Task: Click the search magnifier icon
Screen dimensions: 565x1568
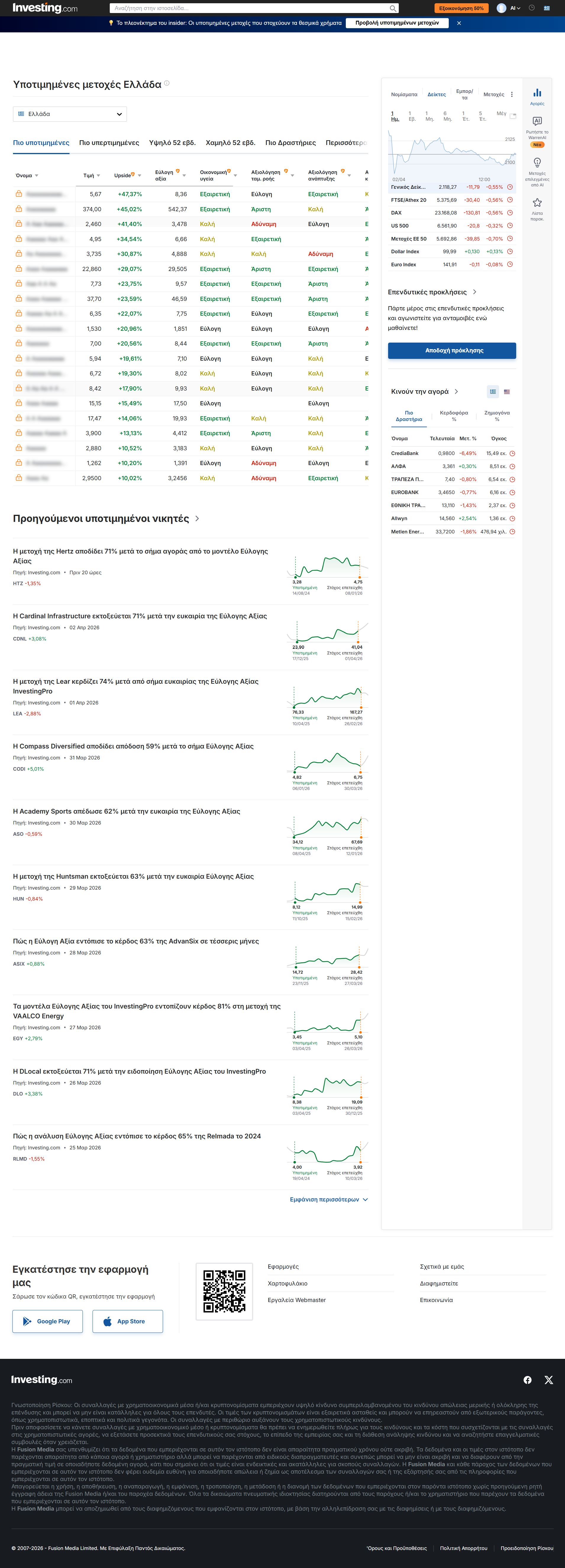Action: tap(393, 9)
